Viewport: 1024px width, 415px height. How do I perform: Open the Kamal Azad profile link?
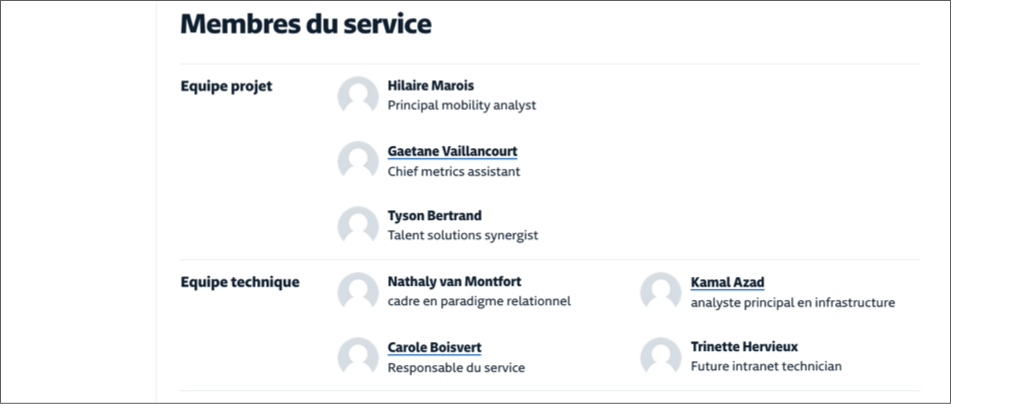(727, 282)
